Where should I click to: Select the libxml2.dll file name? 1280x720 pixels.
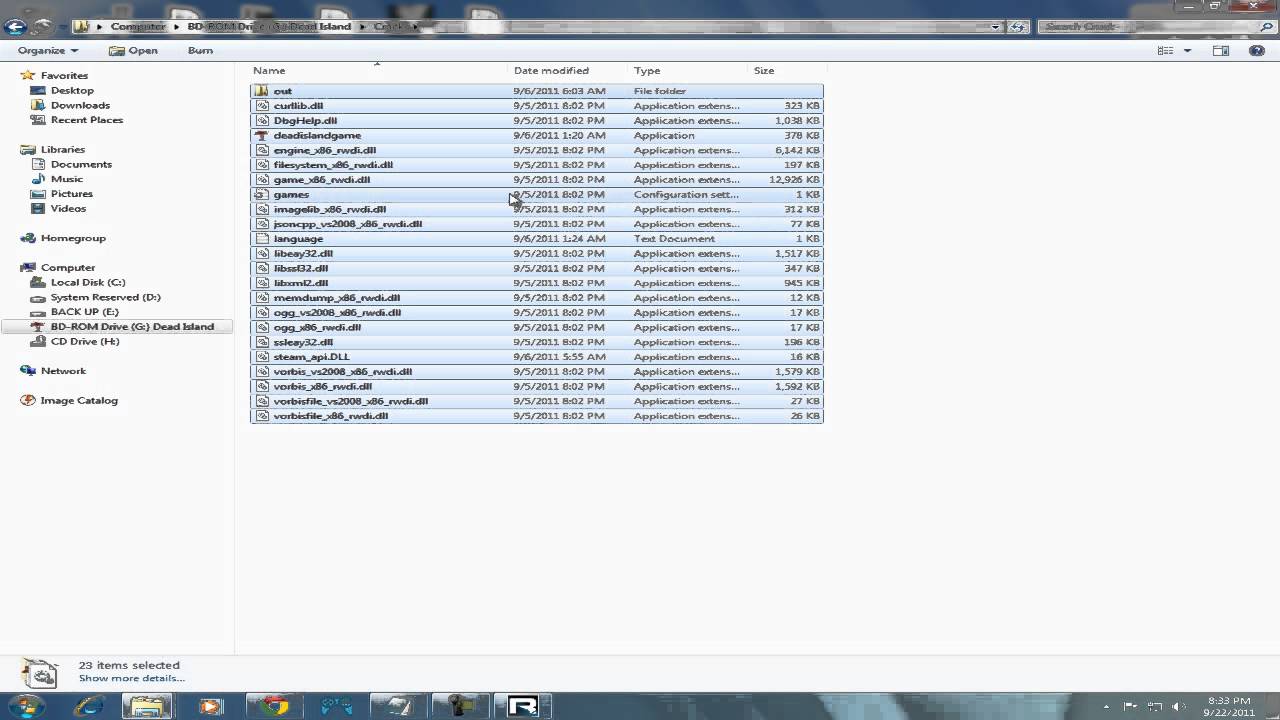click(x=301, y=283)
